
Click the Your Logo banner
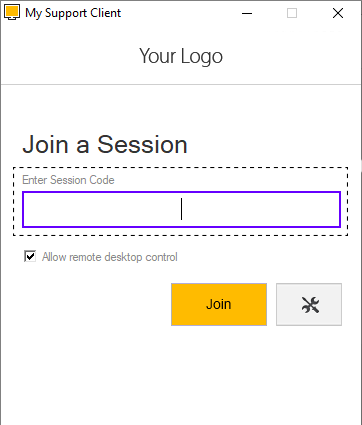(181, 56)
